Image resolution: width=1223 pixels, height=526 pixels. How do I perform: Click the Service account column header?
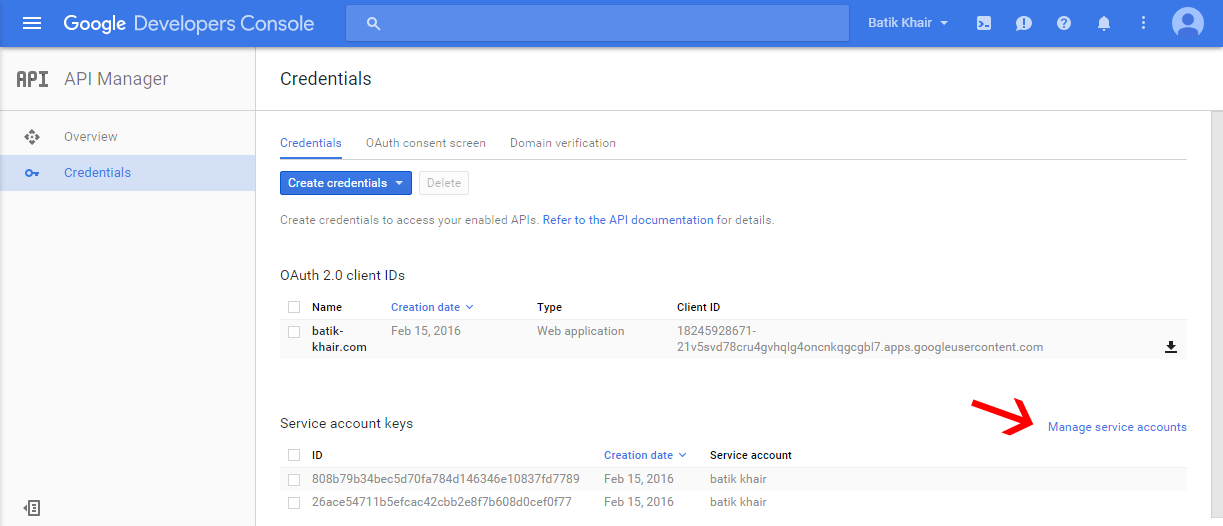pyautogui.click(x=751, y=455)
